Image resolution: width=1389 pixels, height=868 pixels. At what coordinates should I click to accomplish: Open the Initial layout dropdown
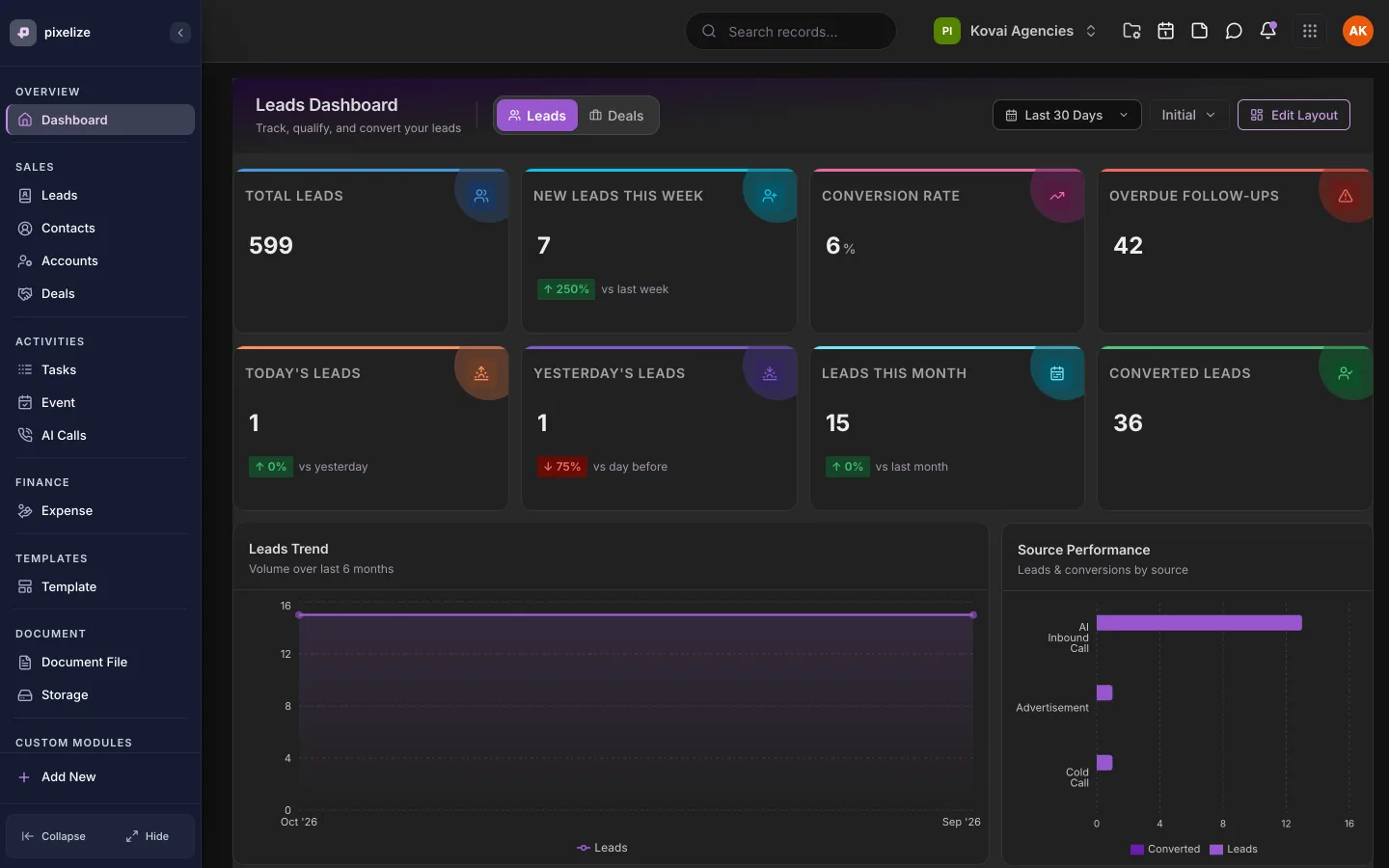[x=1188, y=115]
